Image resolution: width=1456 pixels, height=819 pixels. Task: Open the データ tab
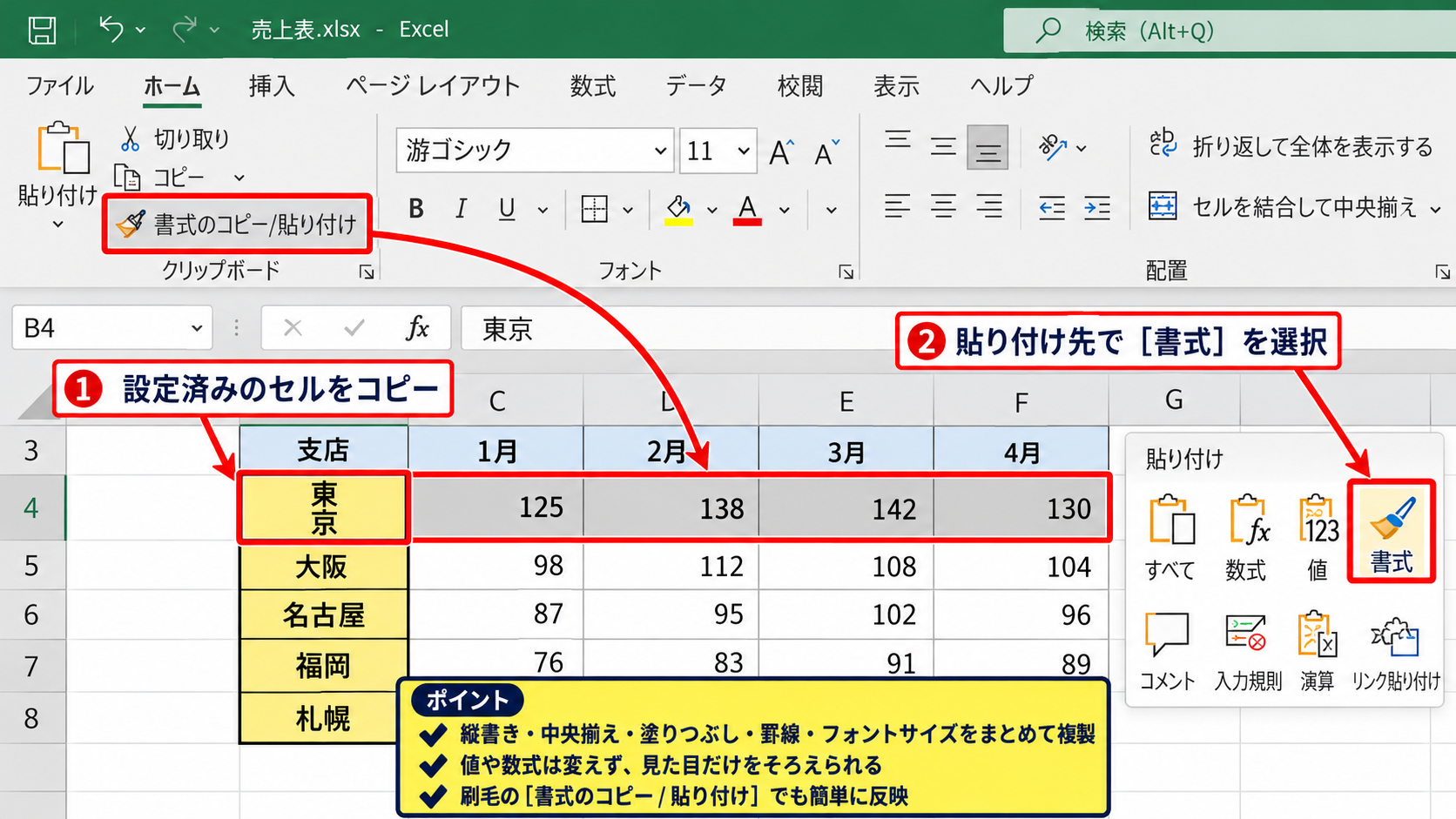(696, 85)
